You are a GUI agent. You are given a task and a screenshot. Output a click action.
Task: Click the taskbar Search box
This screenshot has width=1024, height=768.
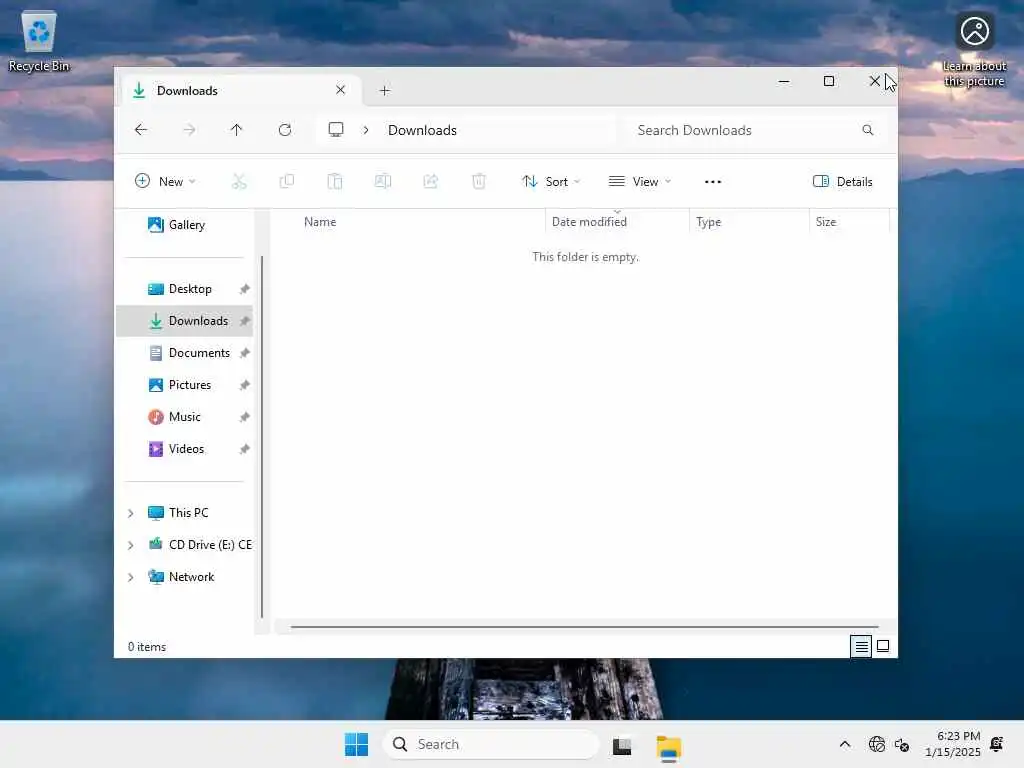click(491, 744)
